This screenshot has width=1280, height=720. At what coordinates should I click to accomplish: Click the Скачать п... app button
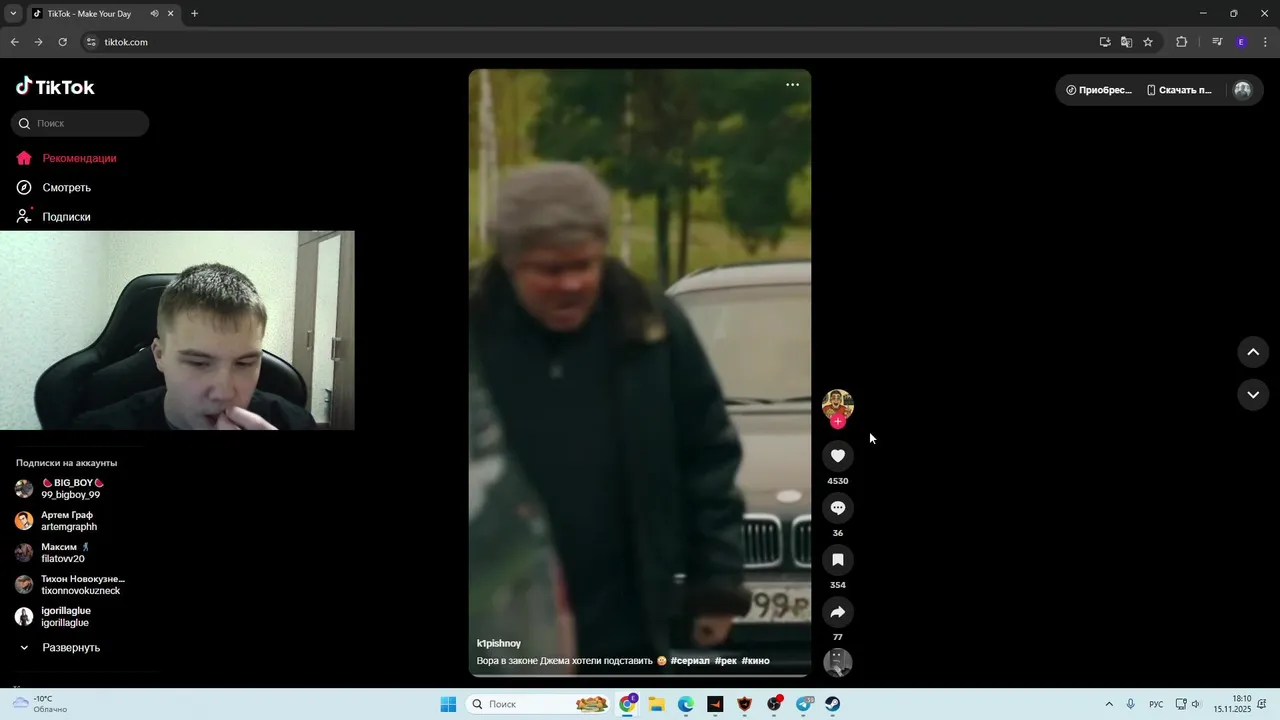pos(1179,90)
